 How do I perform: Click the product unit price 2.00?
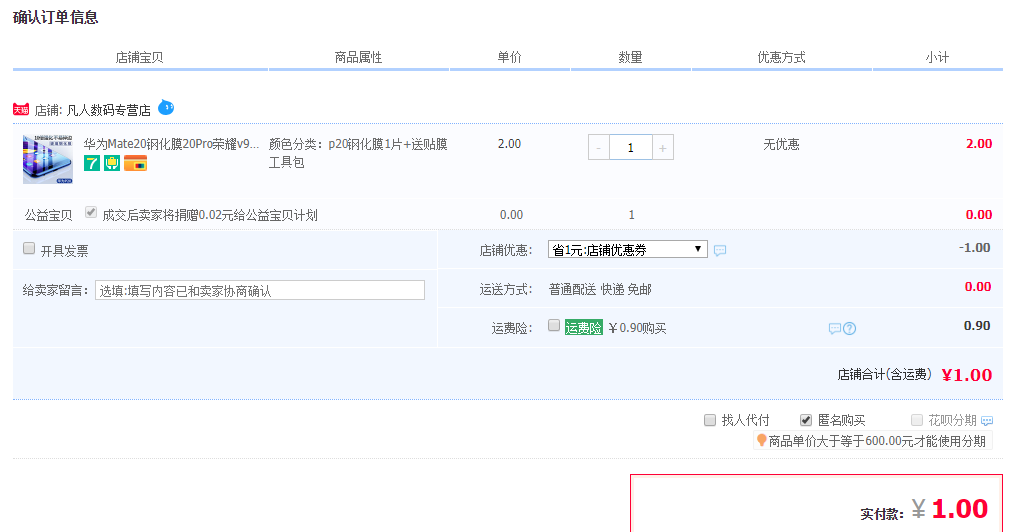(510, 144)
